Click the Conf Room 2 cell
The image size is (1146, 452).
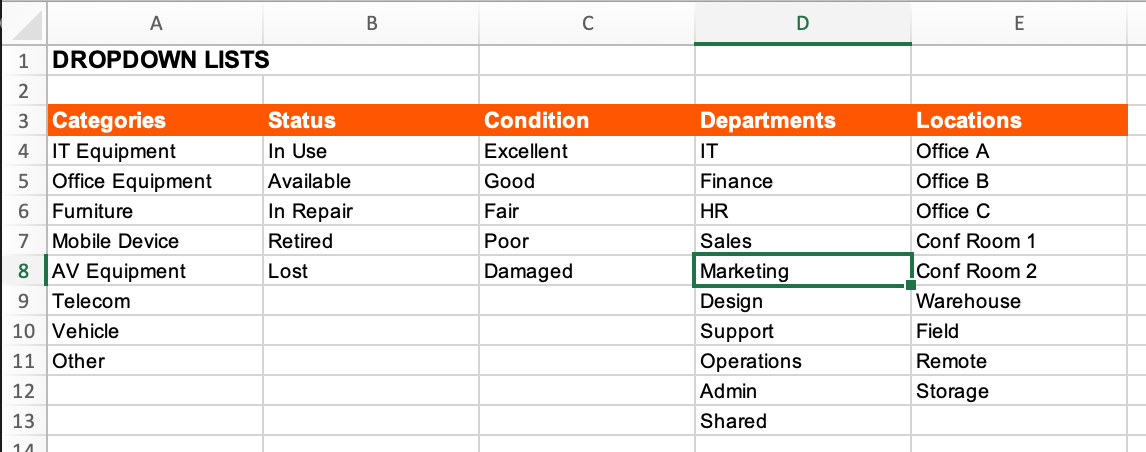[1019, 271]
